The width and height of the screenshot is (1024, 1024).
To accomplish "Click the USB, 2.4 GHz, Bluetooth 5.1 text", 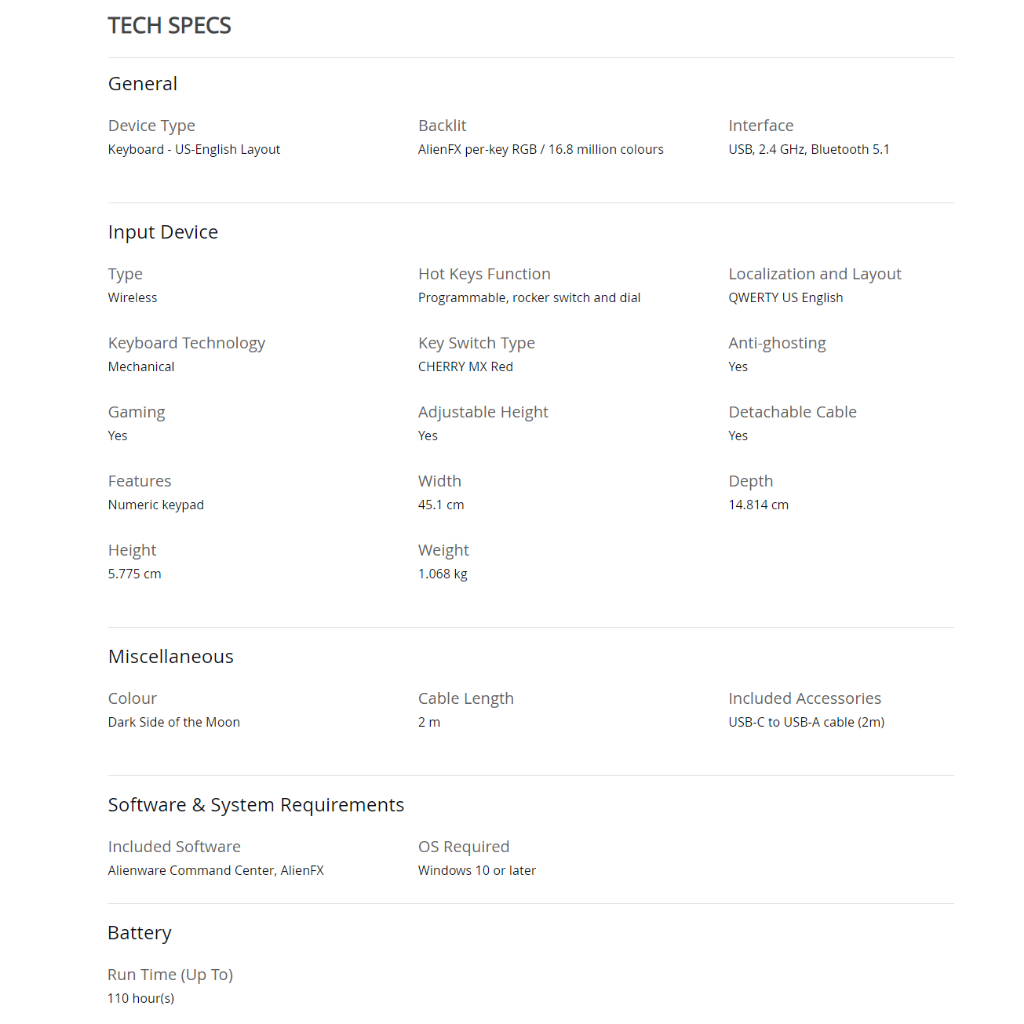I will click(x=808, y=150).
